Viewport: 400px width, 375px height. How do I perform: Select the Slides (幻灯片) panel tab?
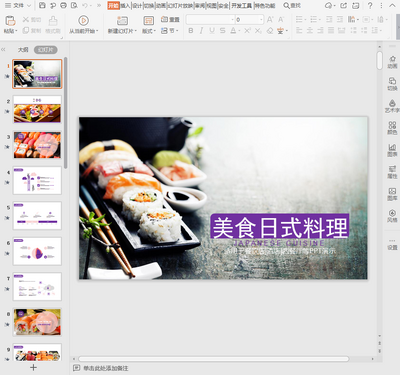coord(46,50)
